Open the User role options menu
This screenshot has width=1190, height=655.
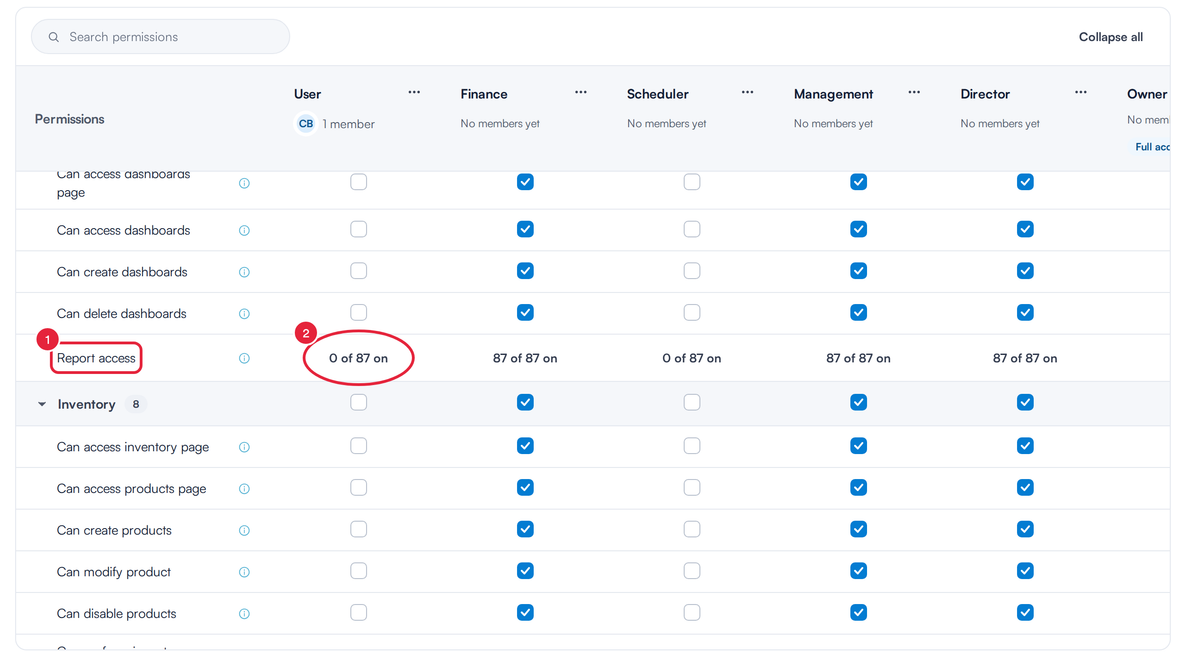(x=414, y=93)
